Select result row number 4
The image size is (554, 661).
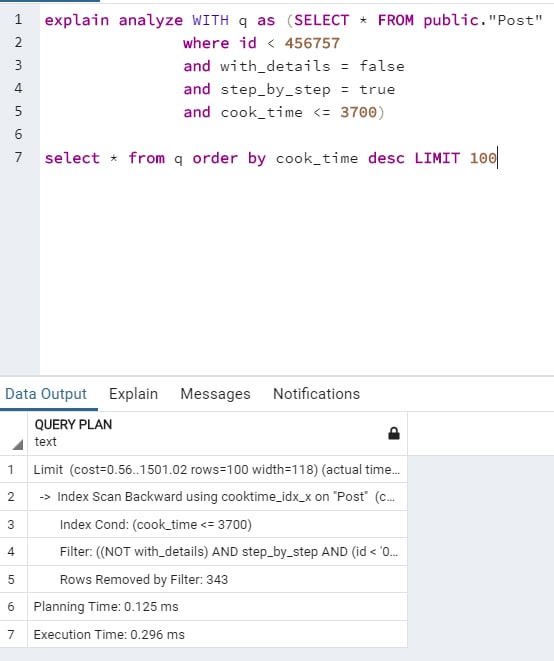click(x=11, y=551)
